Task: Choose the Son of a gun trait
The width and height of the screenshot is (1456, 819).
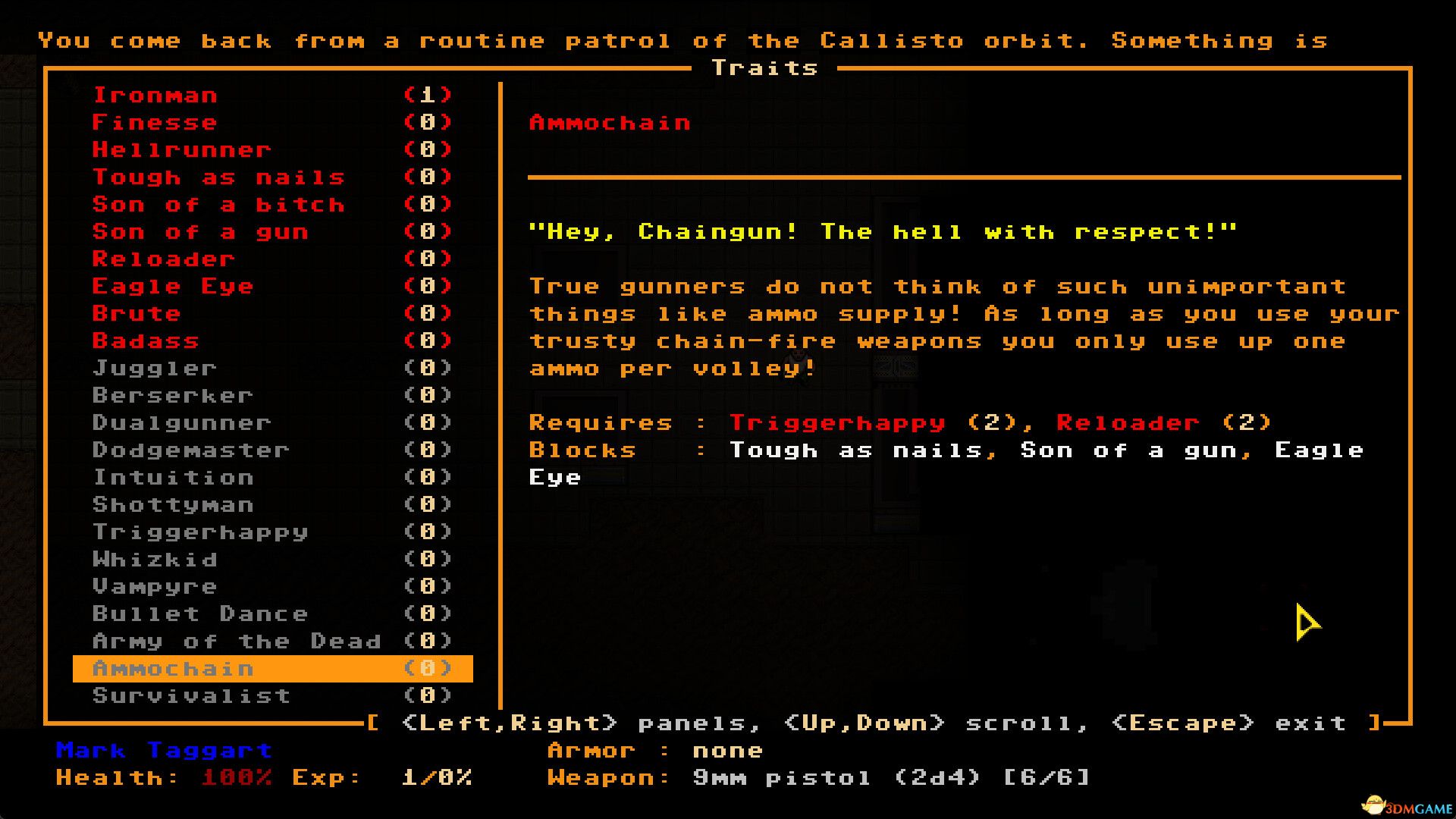Action: pyautogui.click(x=200, y=232)
